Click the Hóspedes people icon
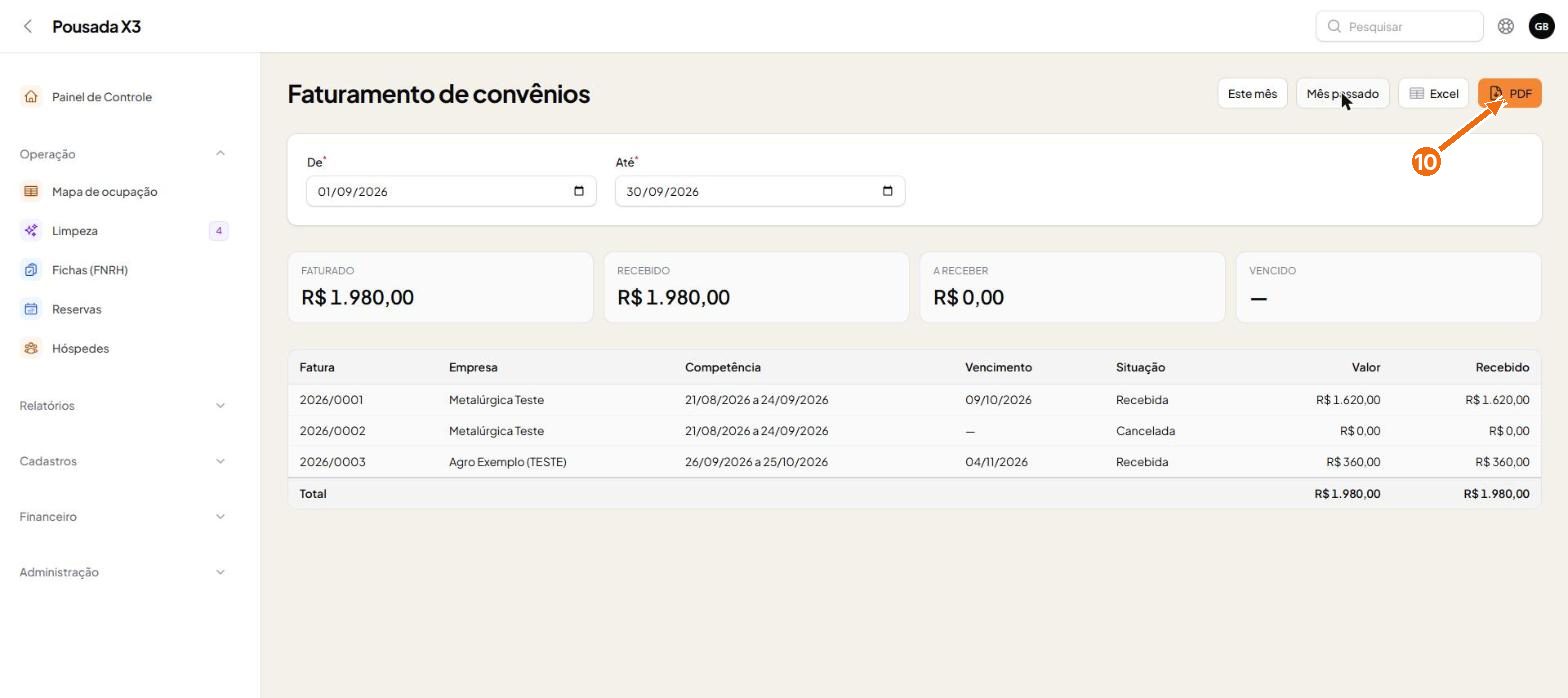The height and width of the screenshot is (698, 1568). click(31, 348)
